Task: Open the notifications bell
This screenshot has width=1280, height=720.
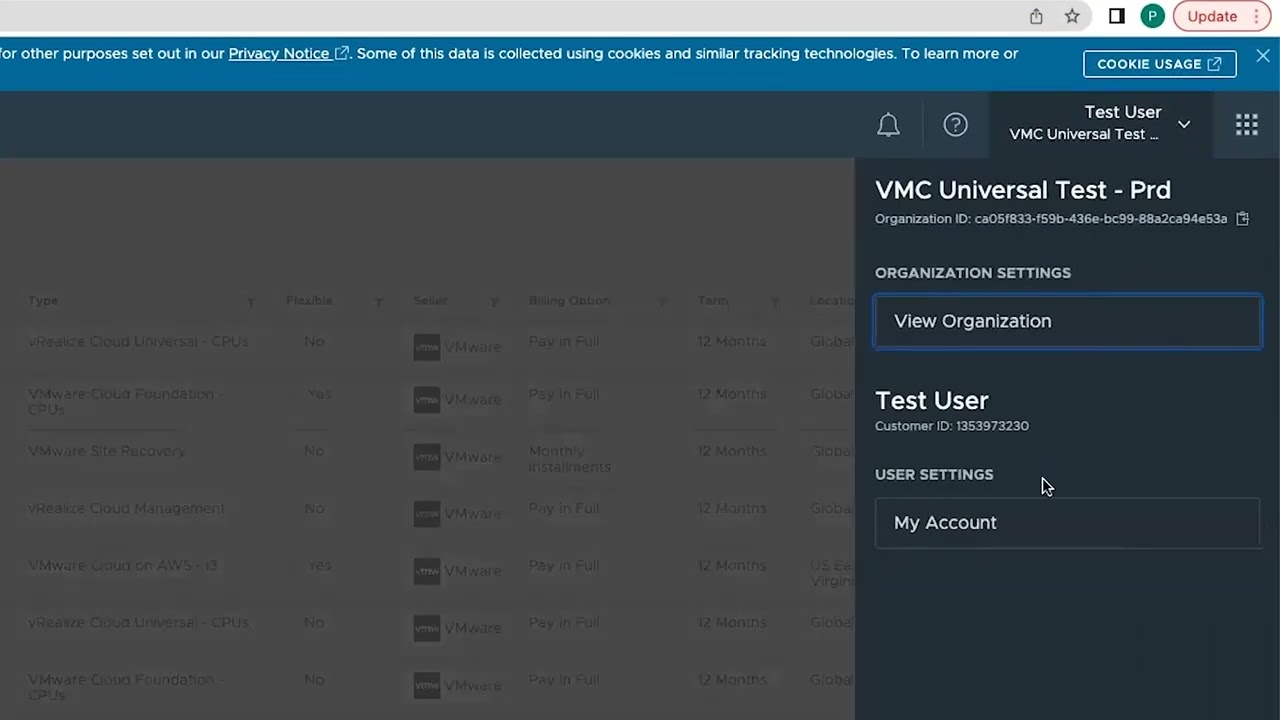Action: coord(888,125)
